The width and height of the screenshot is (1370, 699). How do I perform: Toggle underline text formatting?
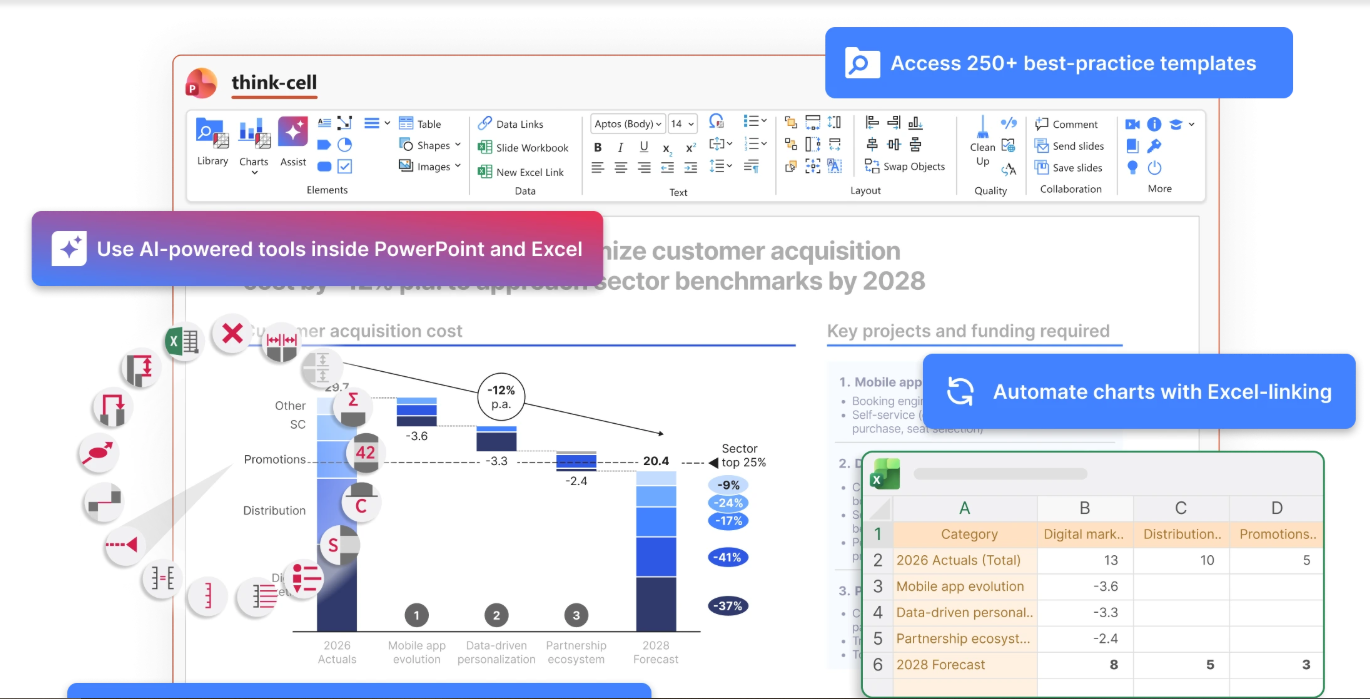(x=644, y=147)
